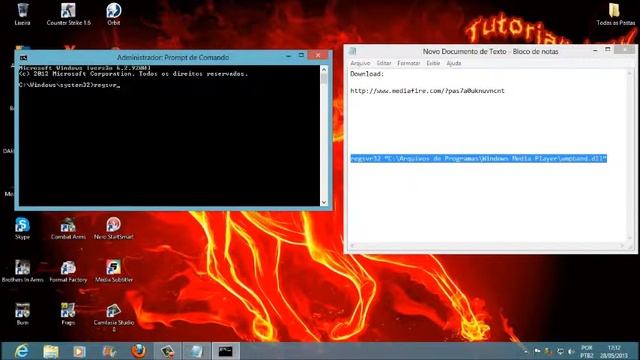Click the Notepad title 'Novo Documento de Texto'
This screenshot has height=360, width=640.
coord(464,51)
